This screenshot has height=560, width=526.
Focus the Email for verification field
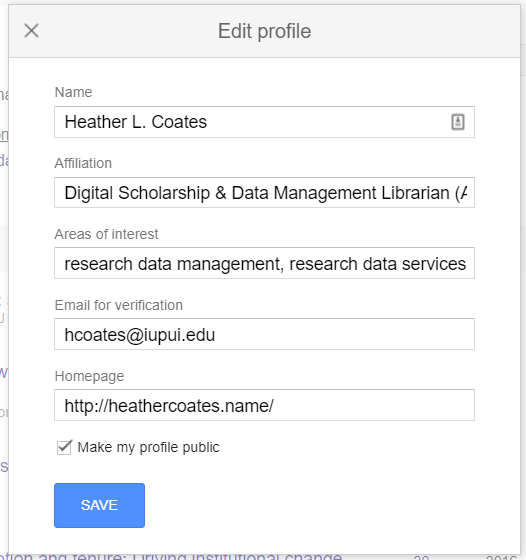pyautogui.click(x=264, y=334)
